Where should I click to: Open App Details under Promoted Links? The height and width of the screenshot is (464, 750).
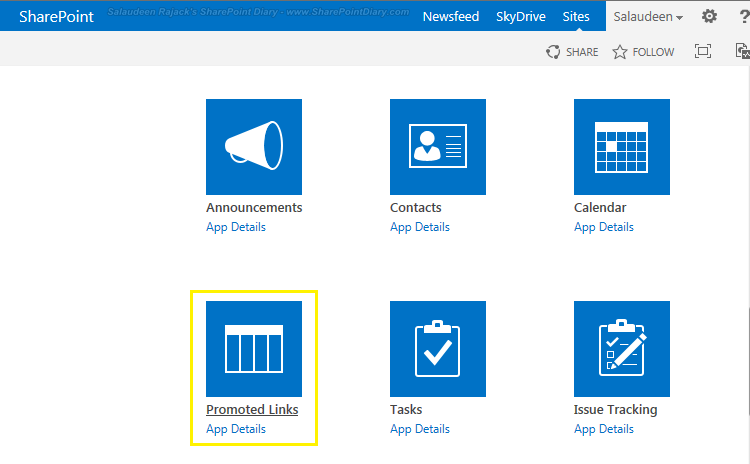236,429
